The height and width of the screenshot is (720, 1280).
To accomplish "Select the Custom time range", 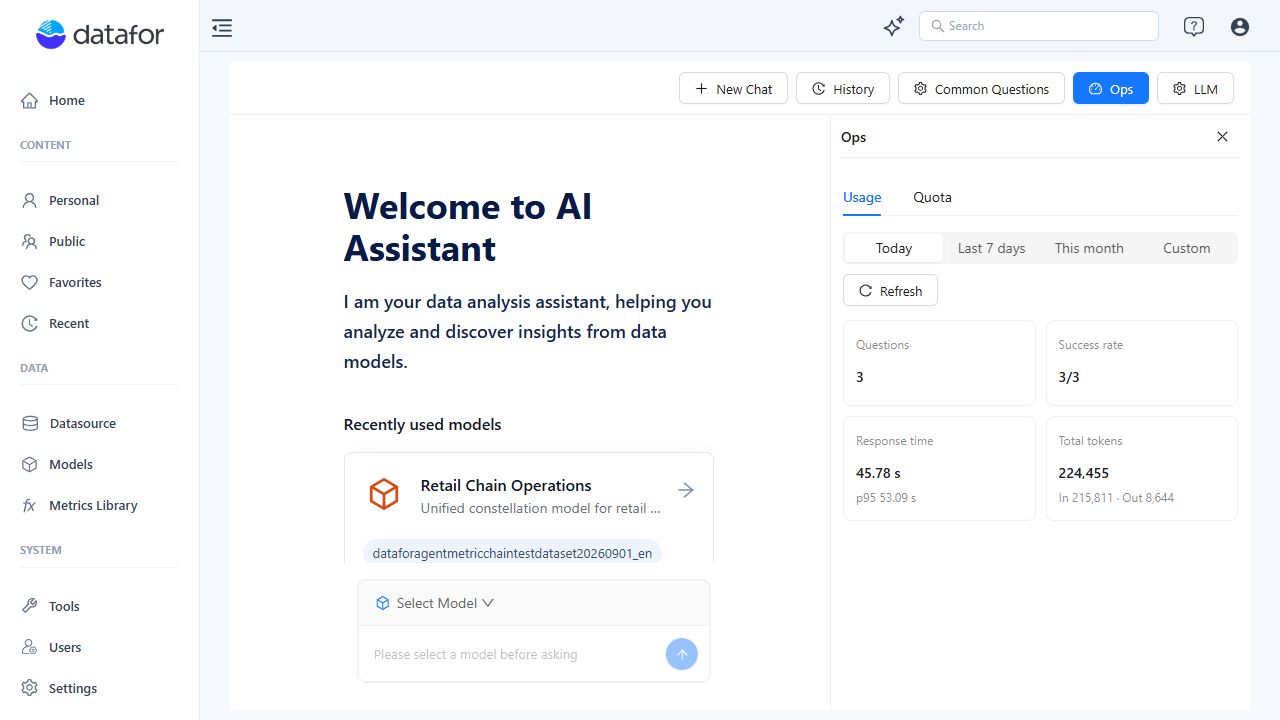I will click(x=1187, y=248).
